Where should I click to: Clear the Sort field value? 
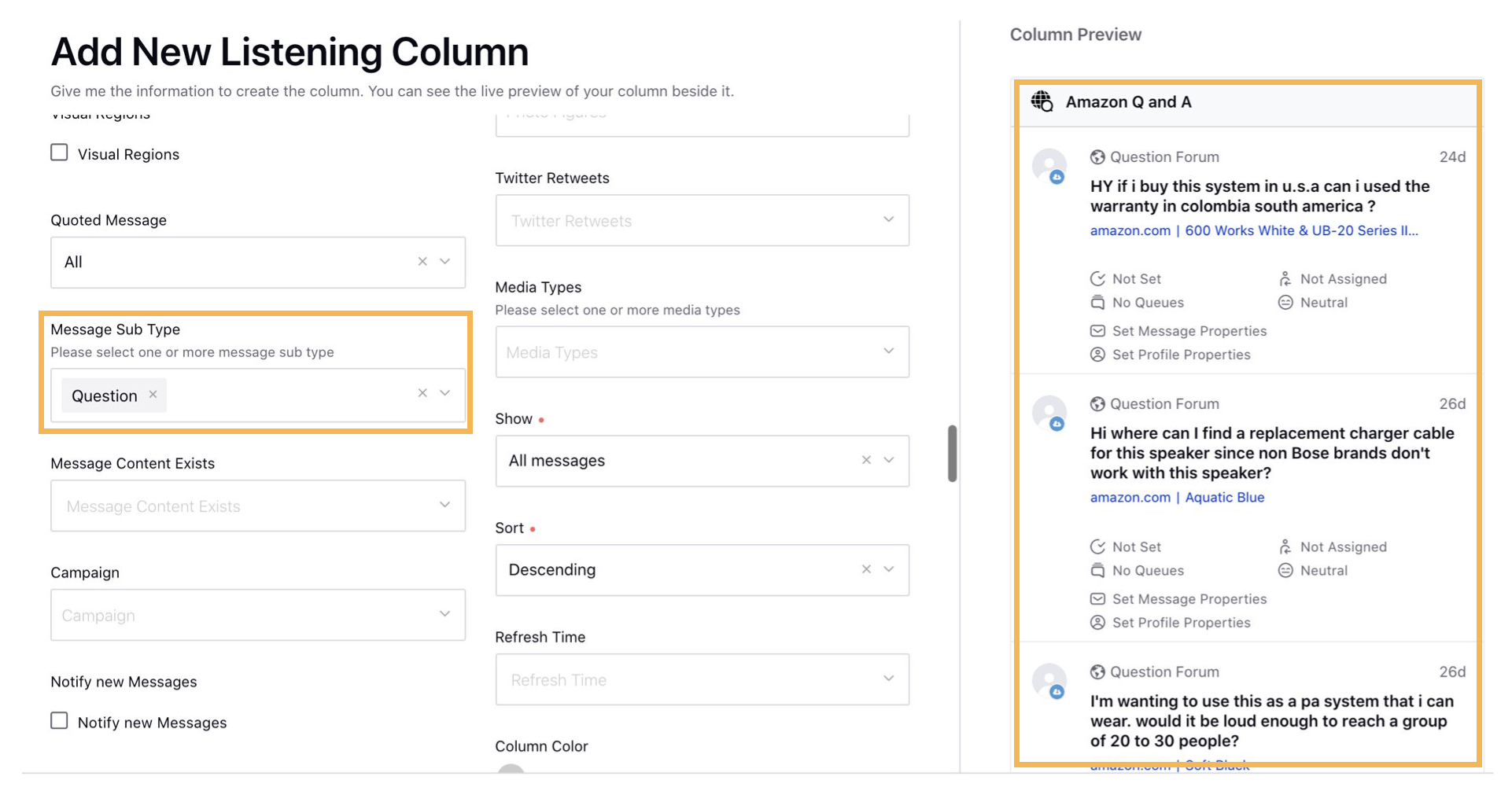[866, 569]
